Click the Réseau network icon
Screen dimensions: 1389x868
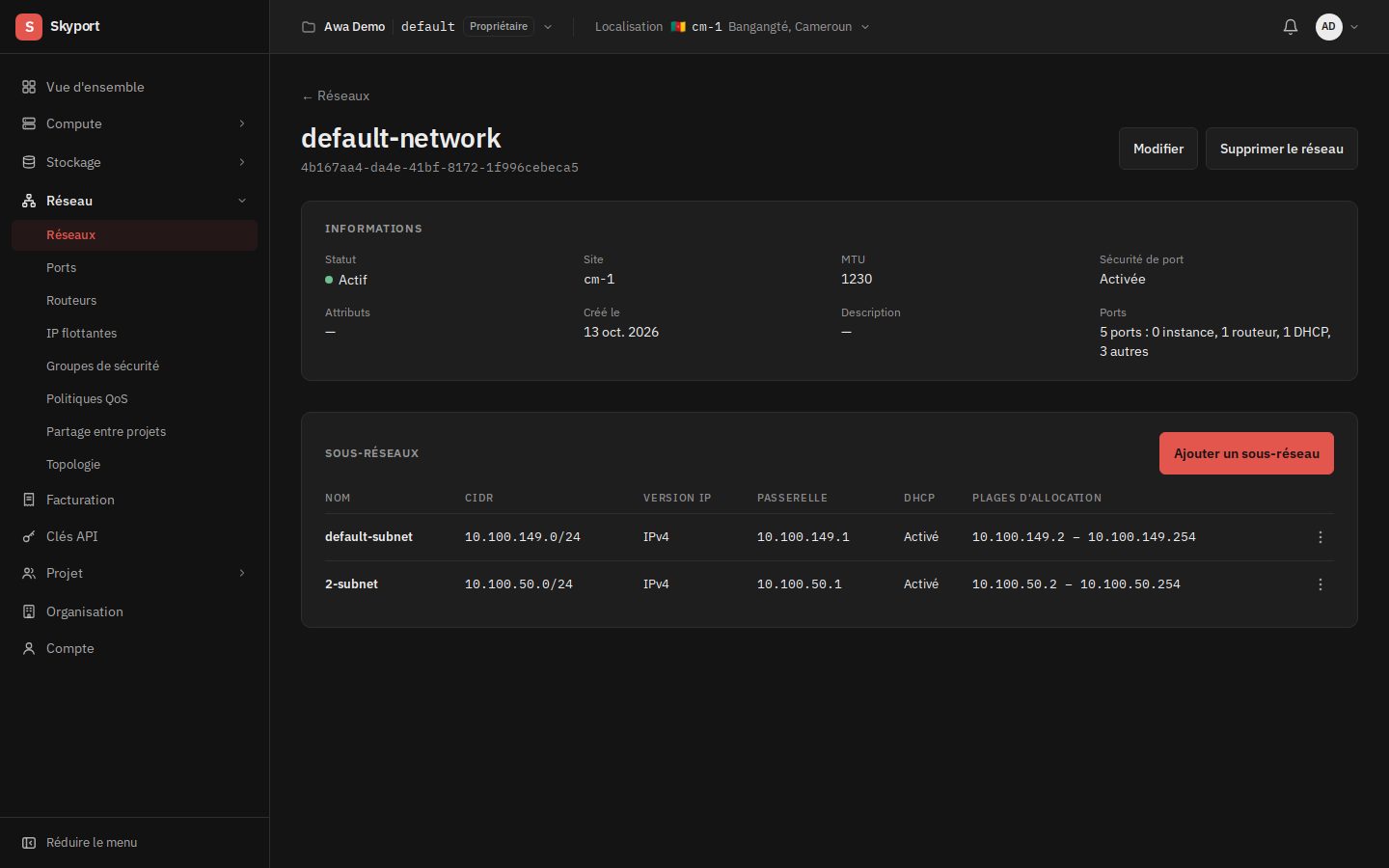point(29,201)
